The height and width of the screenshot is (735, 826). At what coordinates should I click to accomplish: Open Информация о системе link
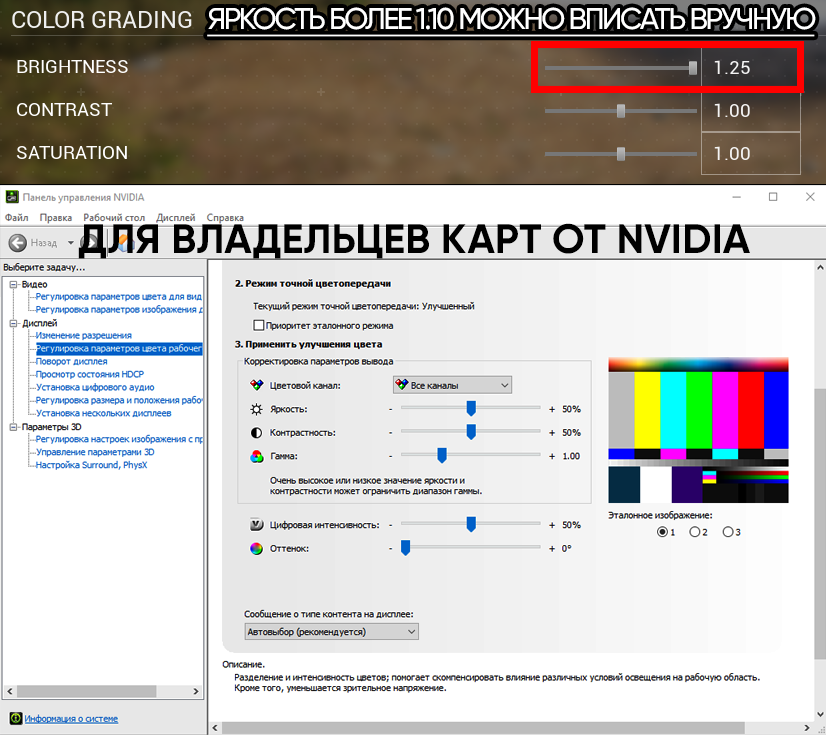(71, 719)
